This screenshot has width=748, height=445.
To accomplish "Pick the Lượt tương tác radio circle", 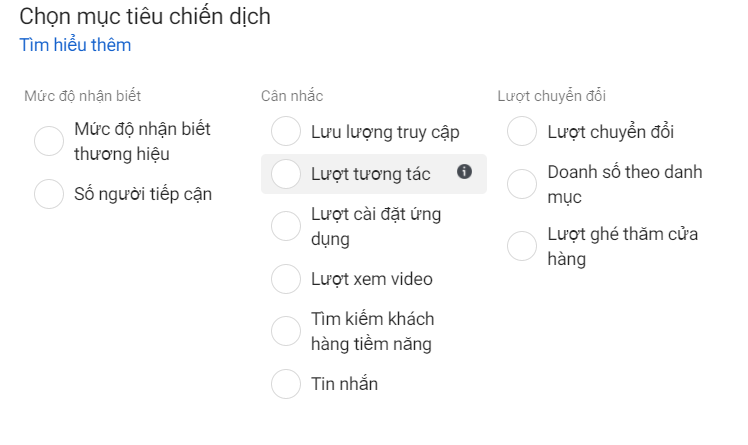I will point(286,174).
